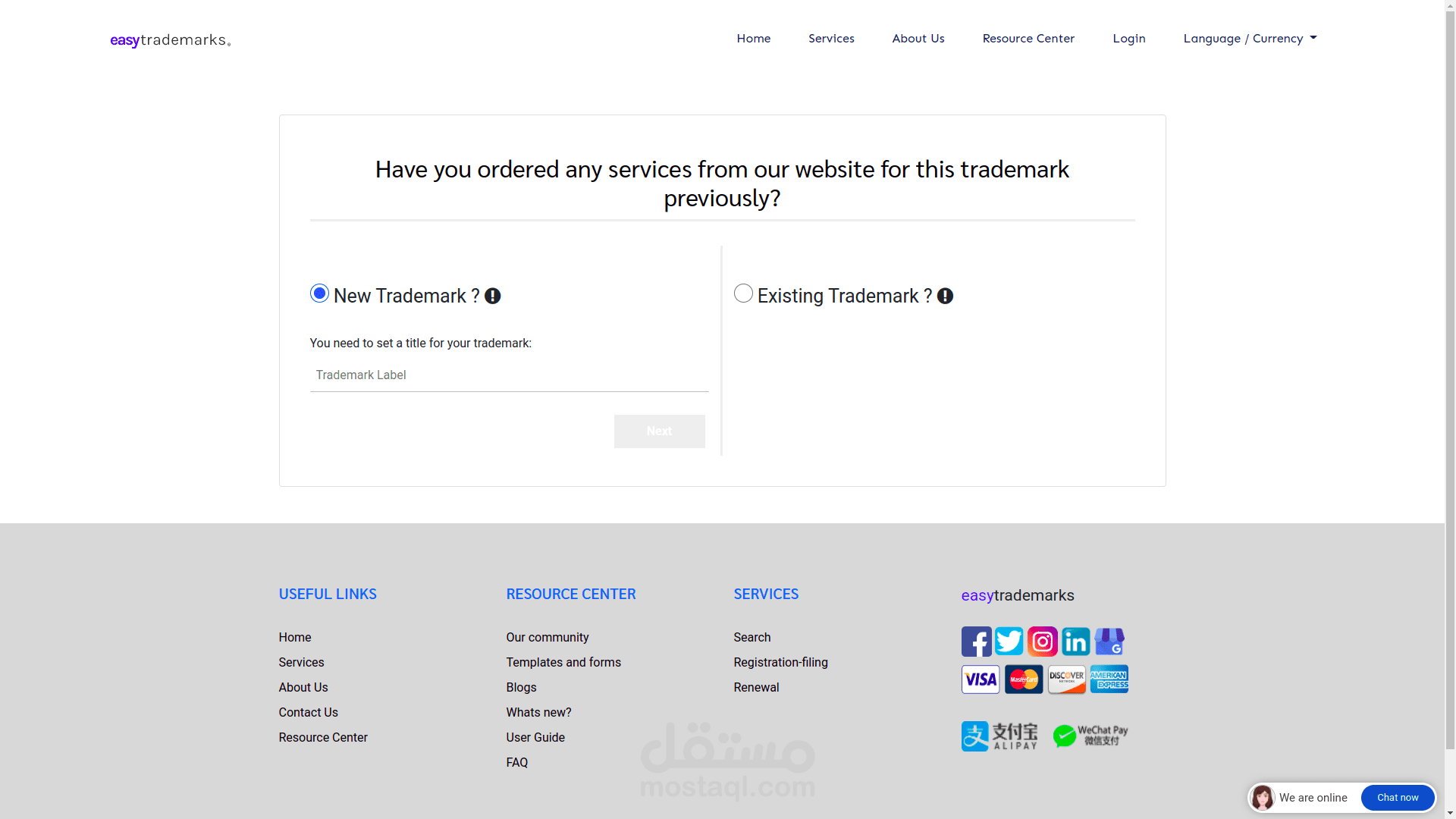The image size is (1456, 819).
Task: Click the Facebook social icon
Action: (x=976, y=642)
